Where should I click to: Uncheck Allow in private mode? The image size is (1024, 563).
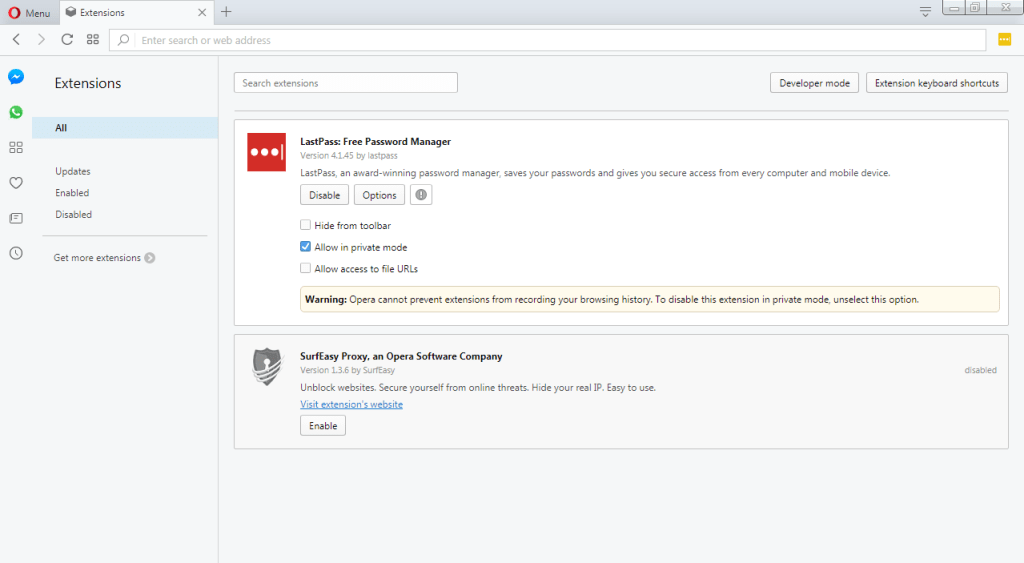[306, 246]
